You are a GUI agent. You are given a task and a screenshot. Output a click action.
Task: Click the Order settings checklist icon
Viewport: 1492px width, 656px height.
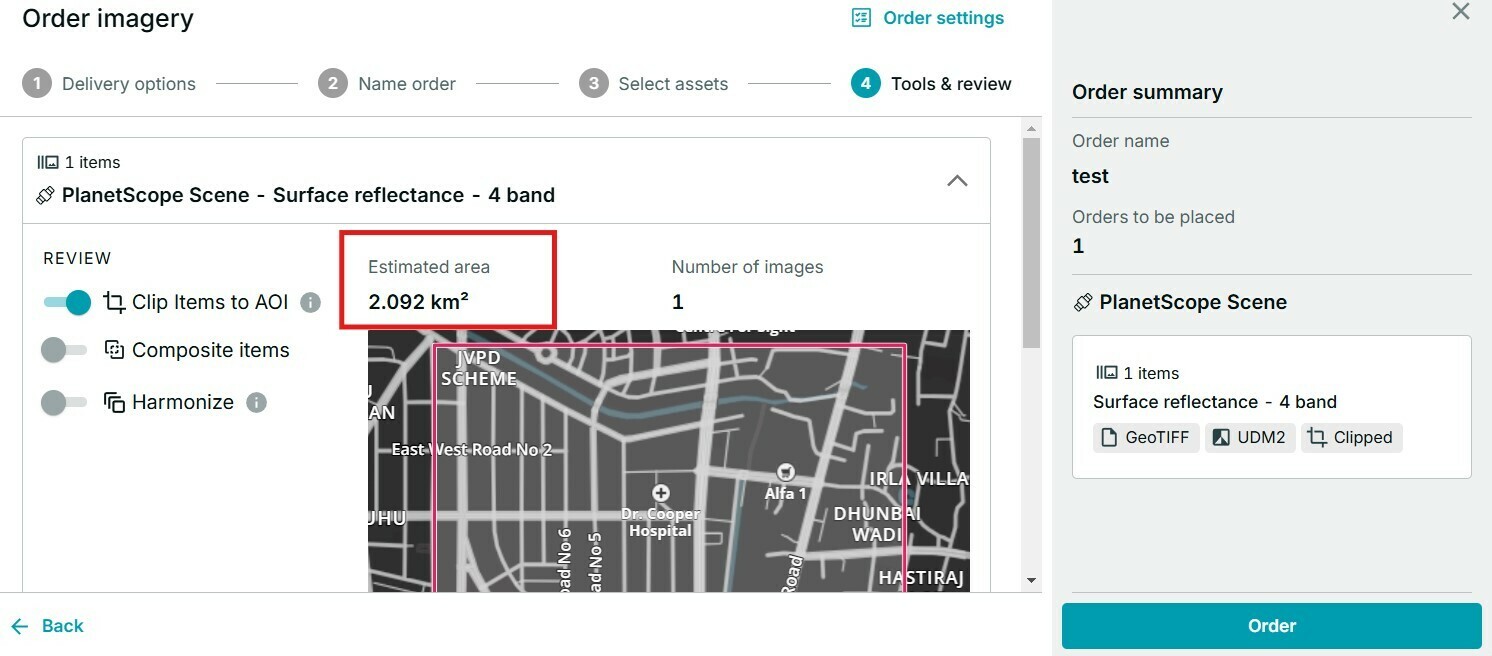(861, 18)
